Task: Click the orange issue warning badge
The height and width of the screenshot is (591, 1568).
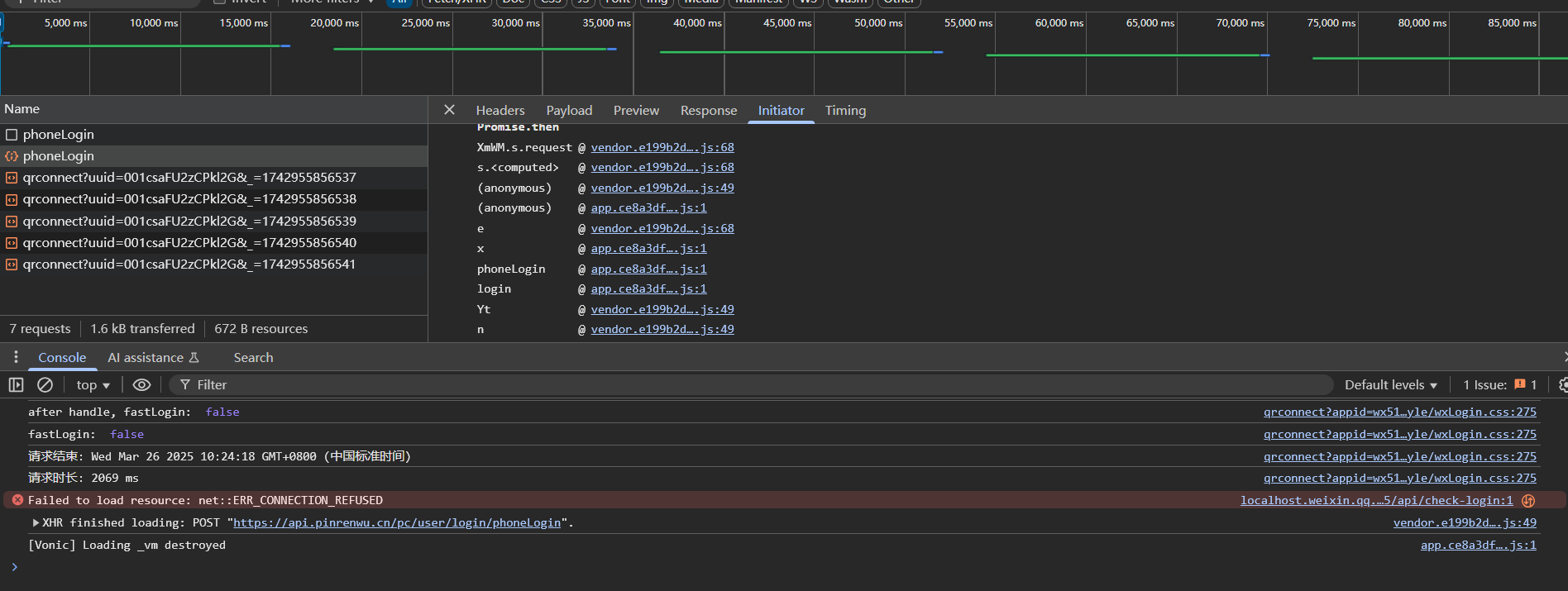Action: point(1519,384)
